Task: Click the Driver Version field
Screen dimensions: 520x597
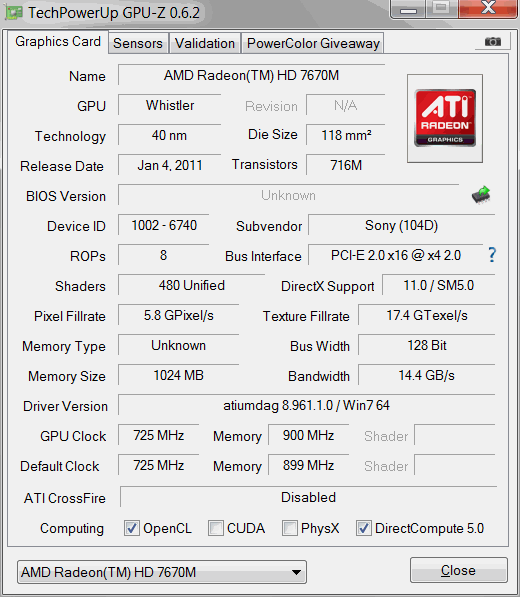Action: [306, 405]
